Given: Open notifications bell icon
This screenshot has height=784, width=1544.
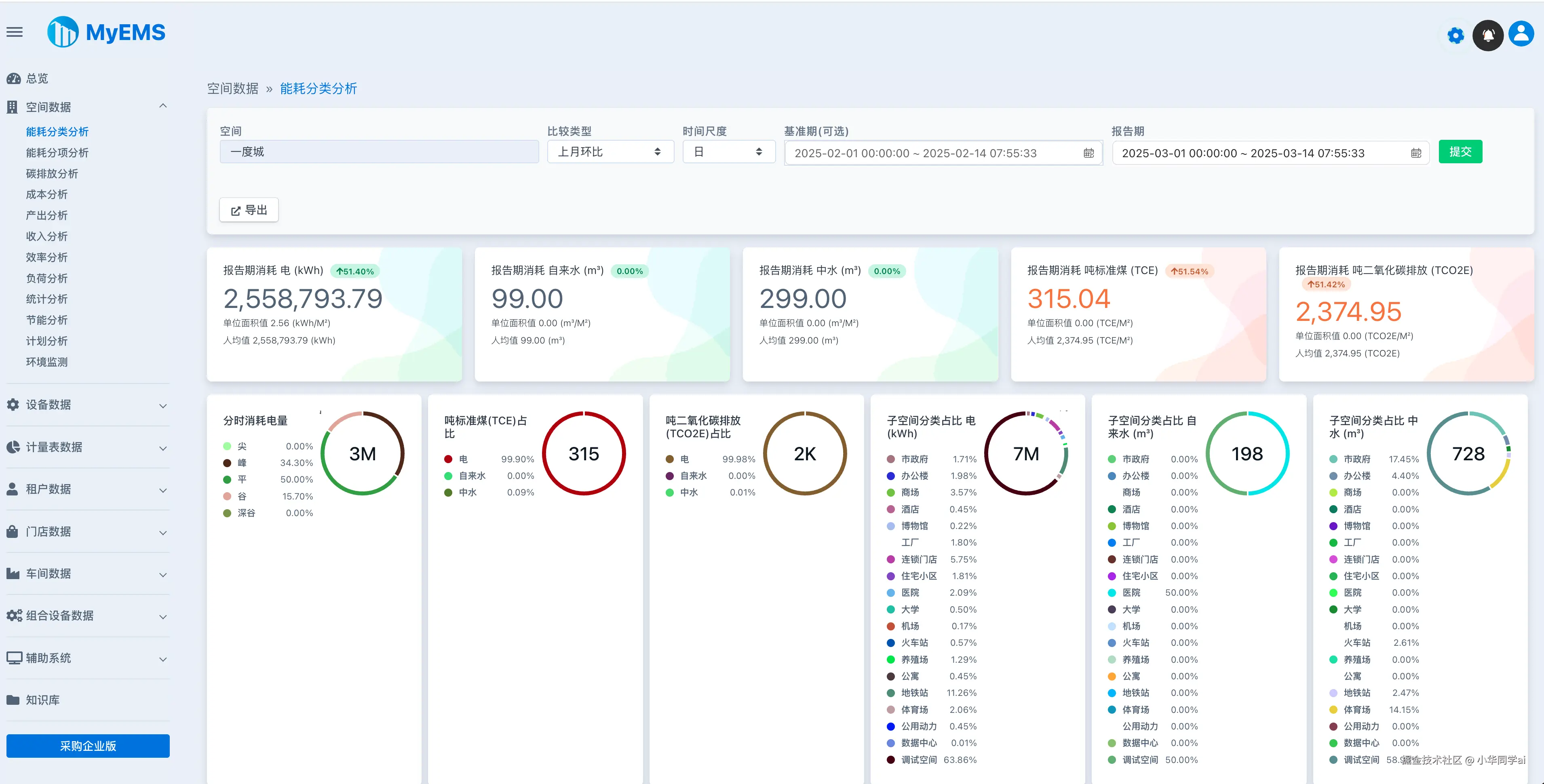Looking at the screenshot, I should [x=1488, y=36].
